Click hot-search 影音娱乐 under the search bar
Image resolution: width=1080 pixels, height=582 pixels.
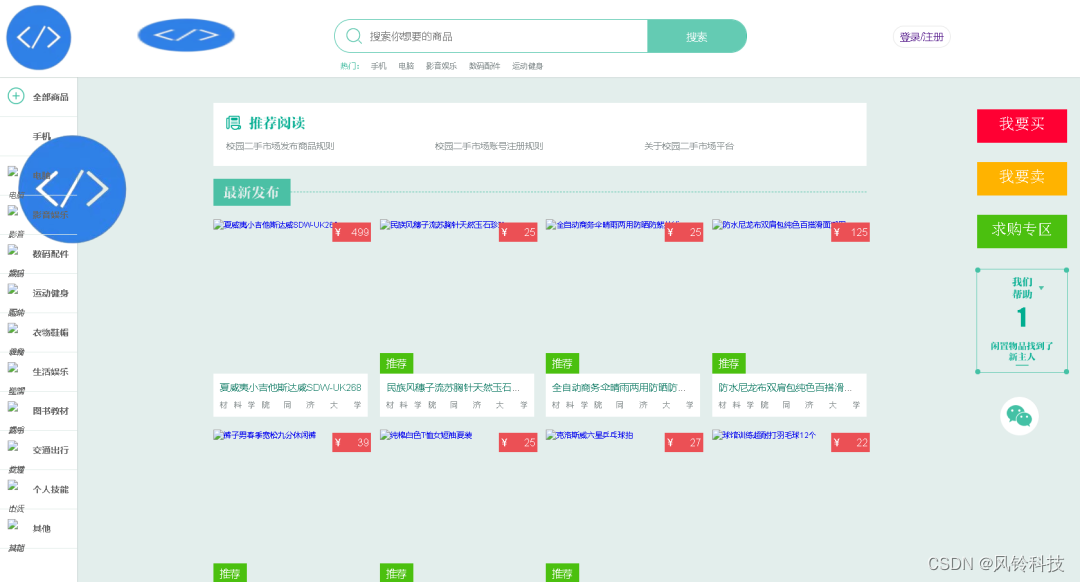tap(441, 66)
